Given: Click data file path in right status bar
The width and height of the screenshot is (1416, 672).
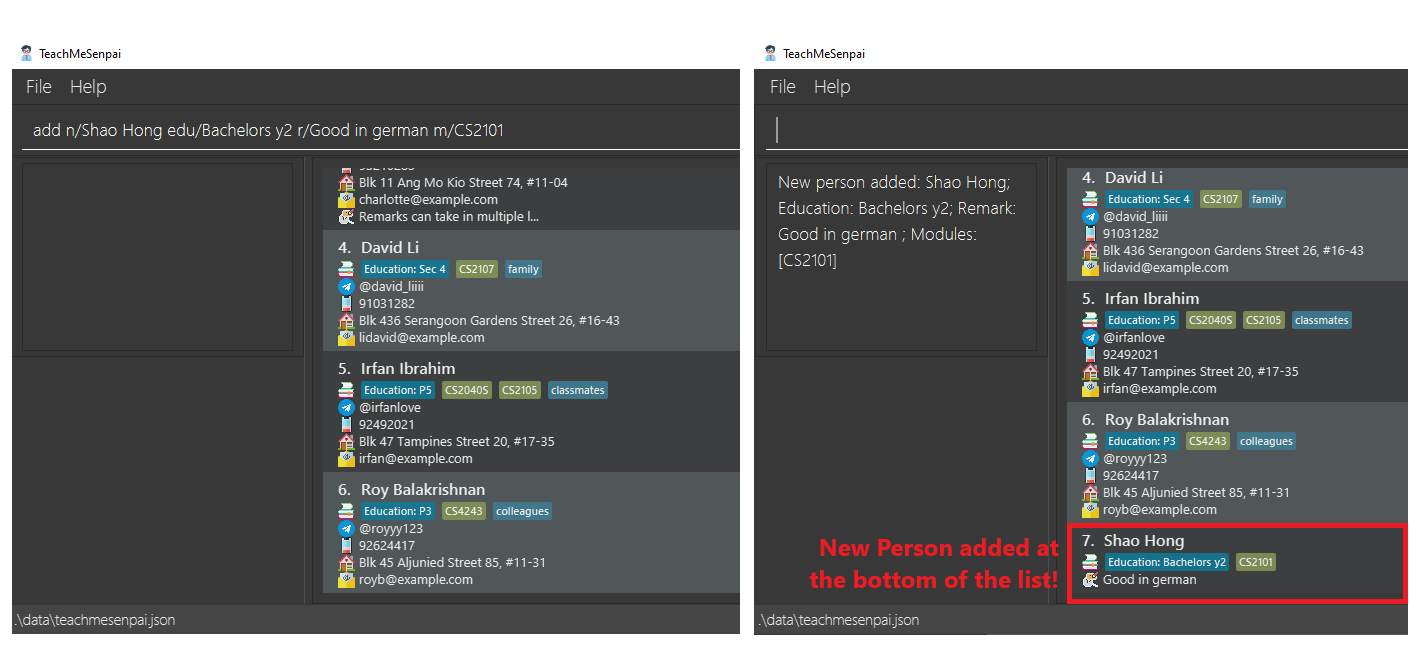Looking at the screenshot, I should (x=840, y=620).
